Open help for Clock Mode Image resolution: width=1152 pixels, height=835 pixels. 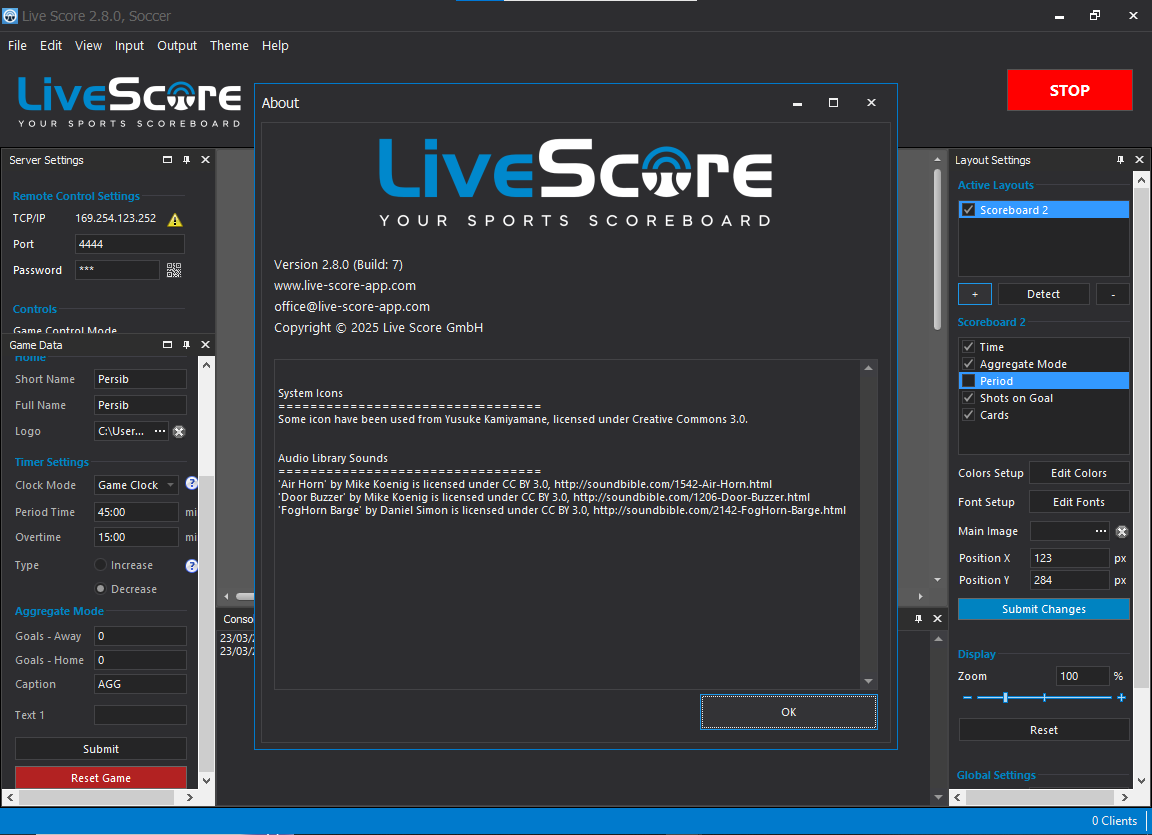(192, 483)
